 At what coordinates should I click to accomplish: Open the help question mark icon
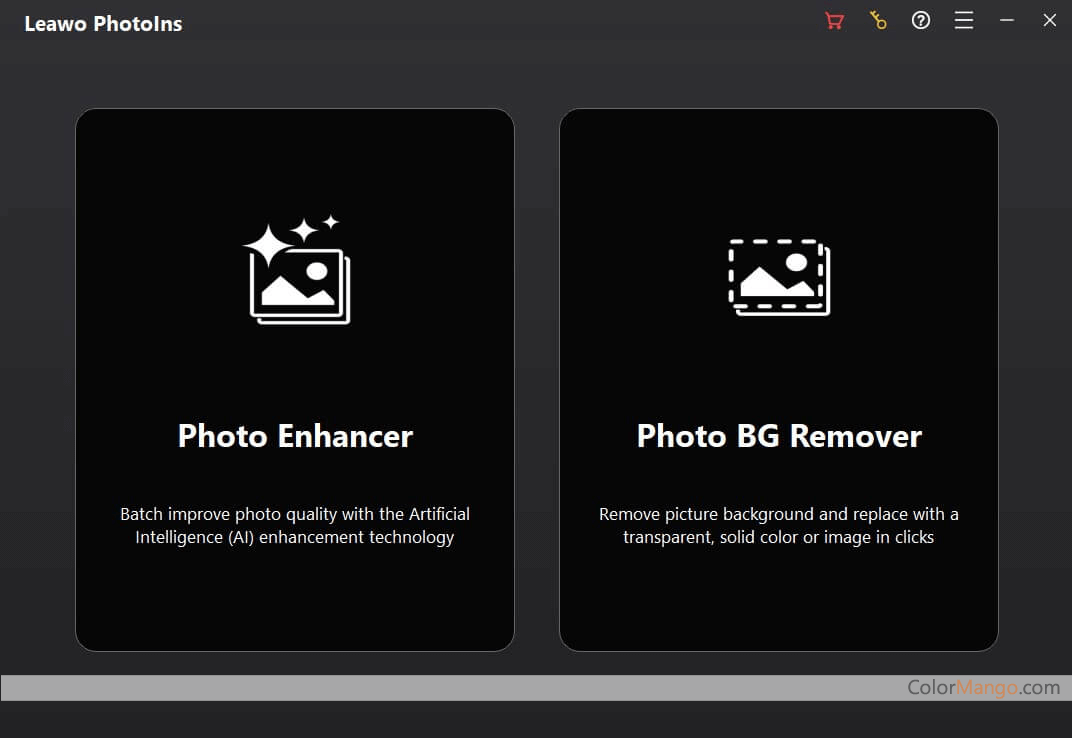pos(921,20)
